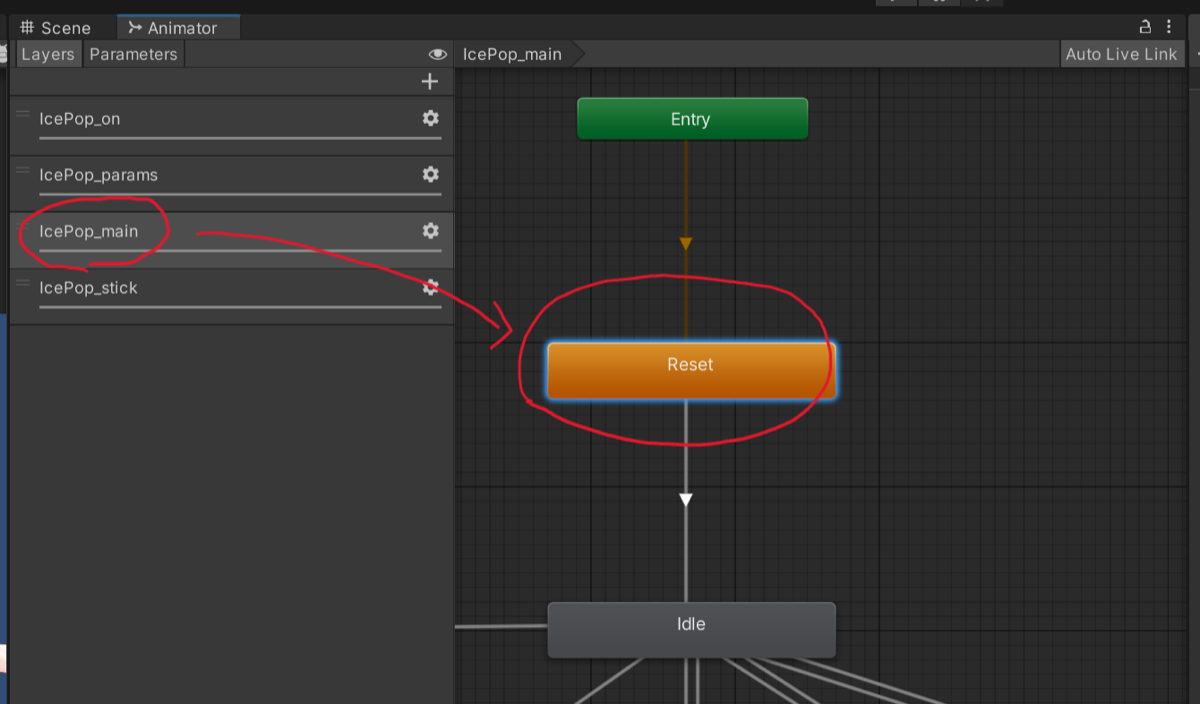The width and height of the screenshot is (1200, 704).
Task: Click the weight slider under IcePop_on
Action: (240, 138)
